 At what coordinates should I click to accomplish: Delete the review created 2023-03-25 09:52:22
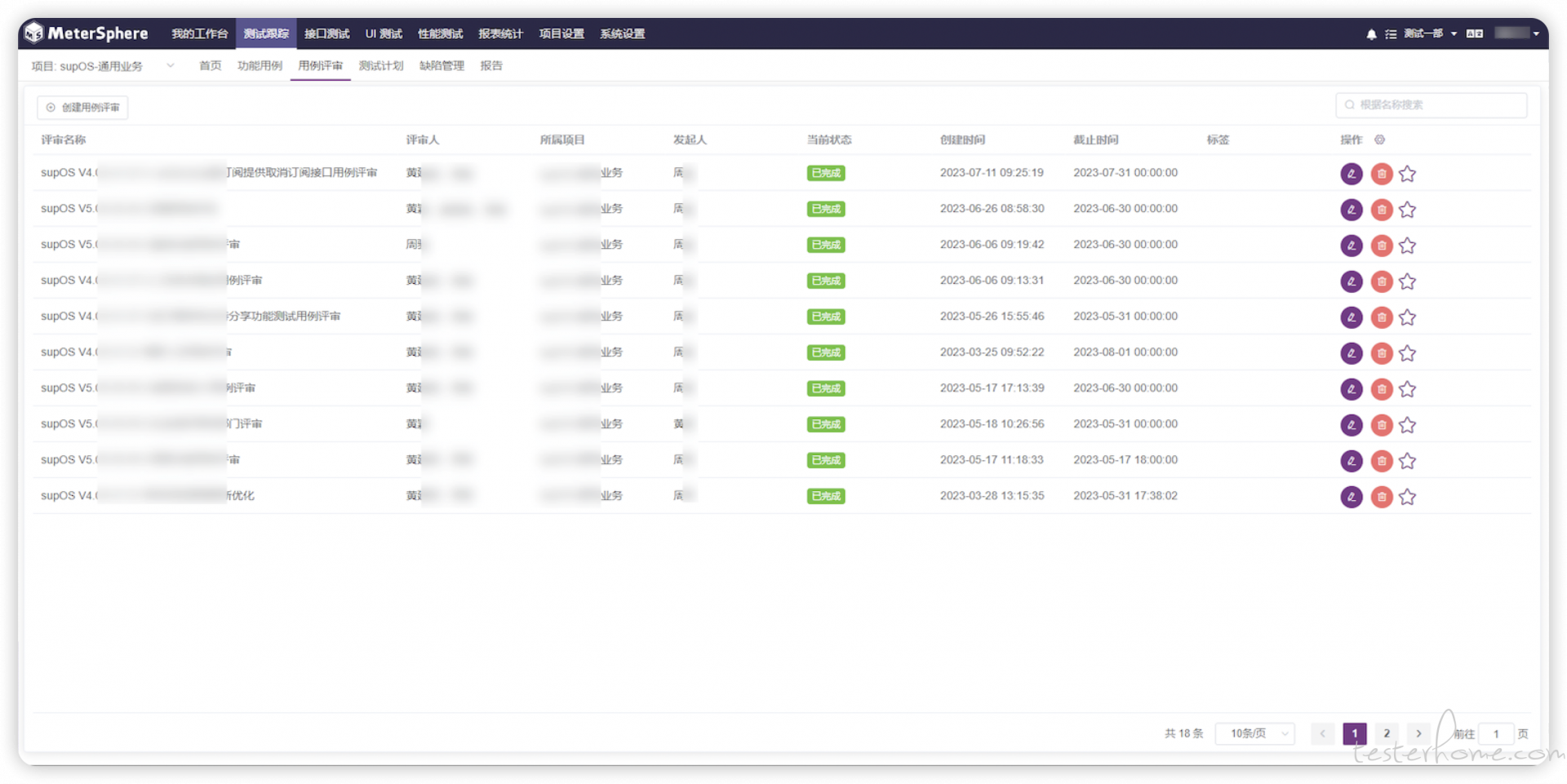(1382, 353)
